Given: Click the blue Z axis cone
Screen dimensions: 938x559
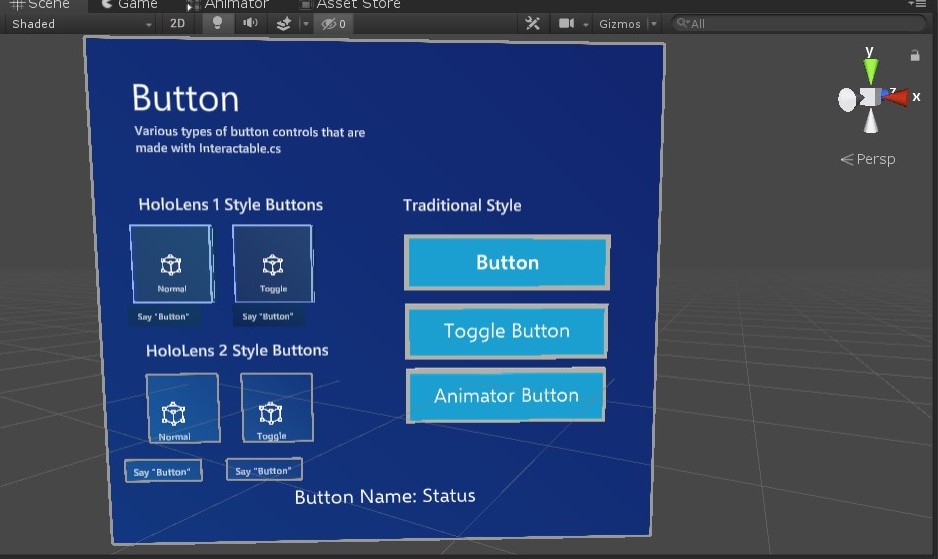Looking at the screenshot, I should 884,93.
